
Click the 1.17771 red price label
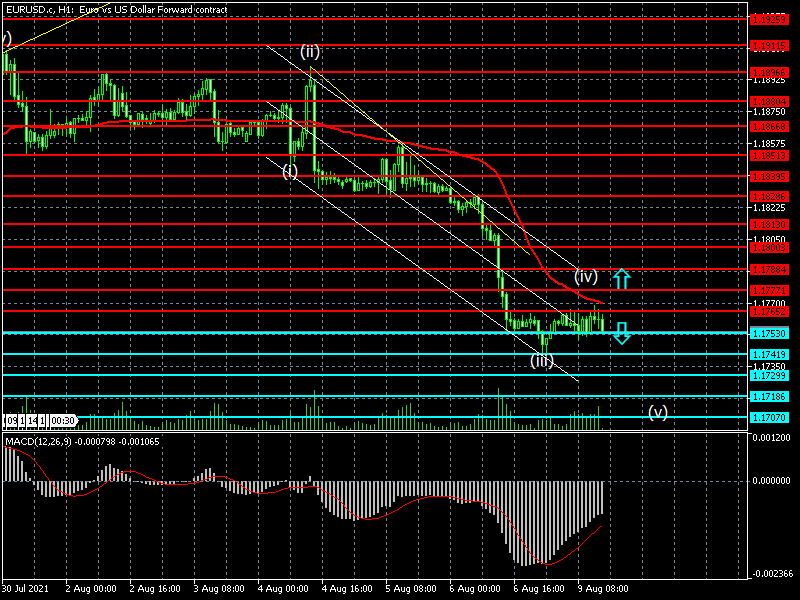(x=769, y=290)
